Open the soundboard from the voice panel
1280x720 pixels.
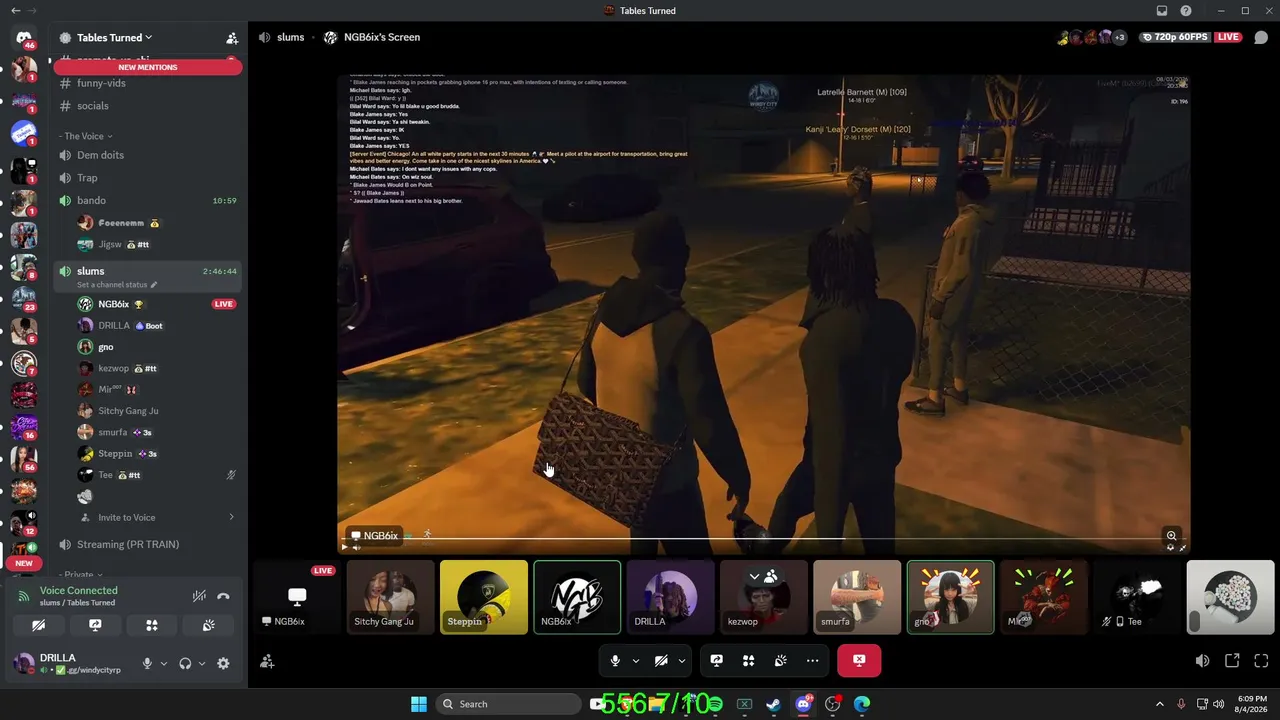[208, 625]
